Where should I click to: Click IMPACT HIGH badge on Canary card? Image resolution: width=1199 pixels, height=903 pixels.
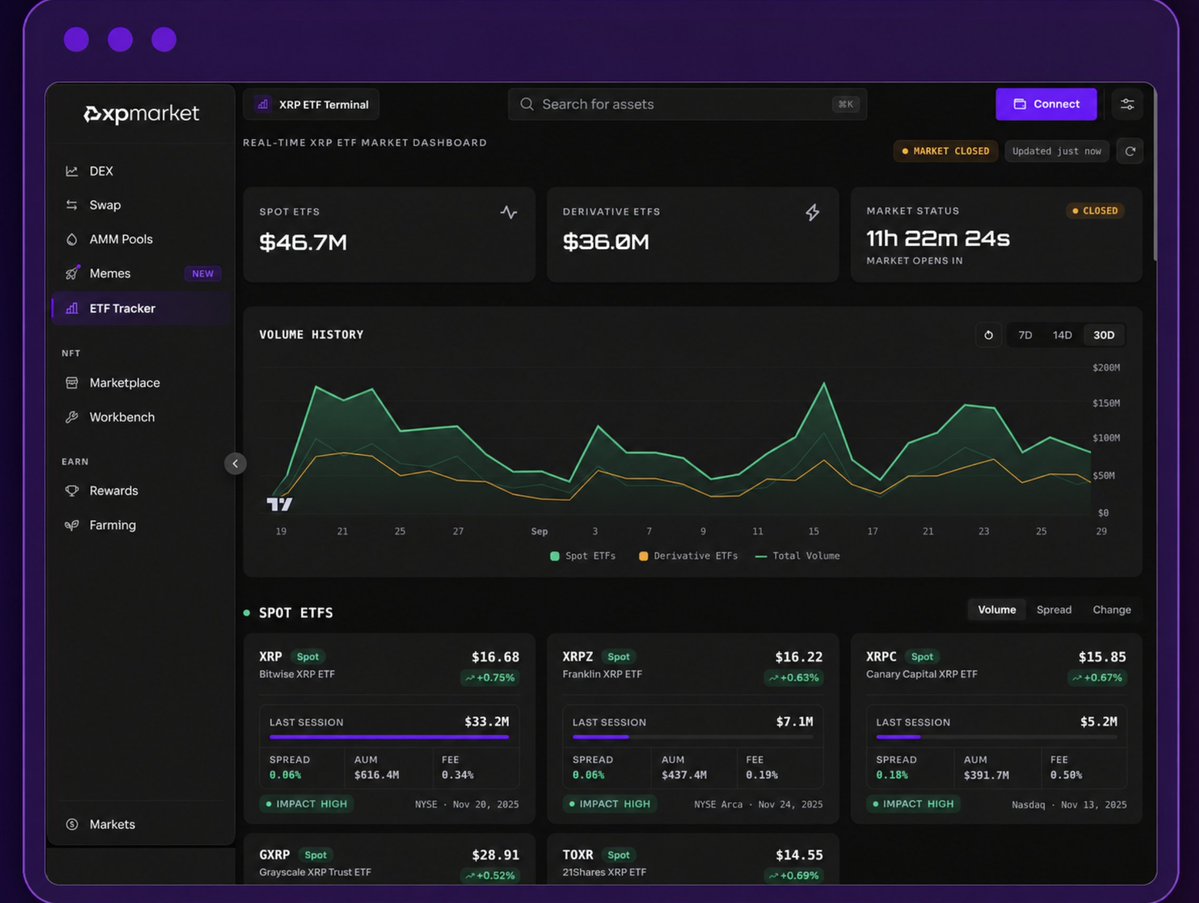913,804
